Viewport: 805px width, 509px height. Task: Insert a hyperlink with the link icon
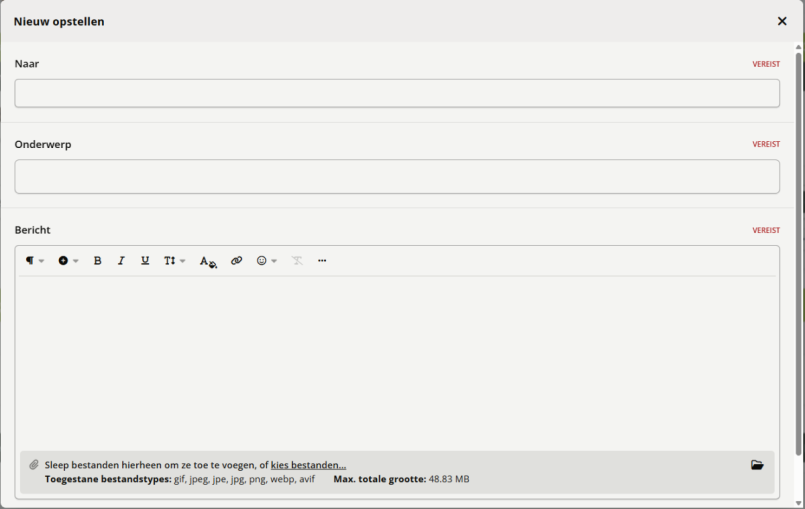(237, 261)
